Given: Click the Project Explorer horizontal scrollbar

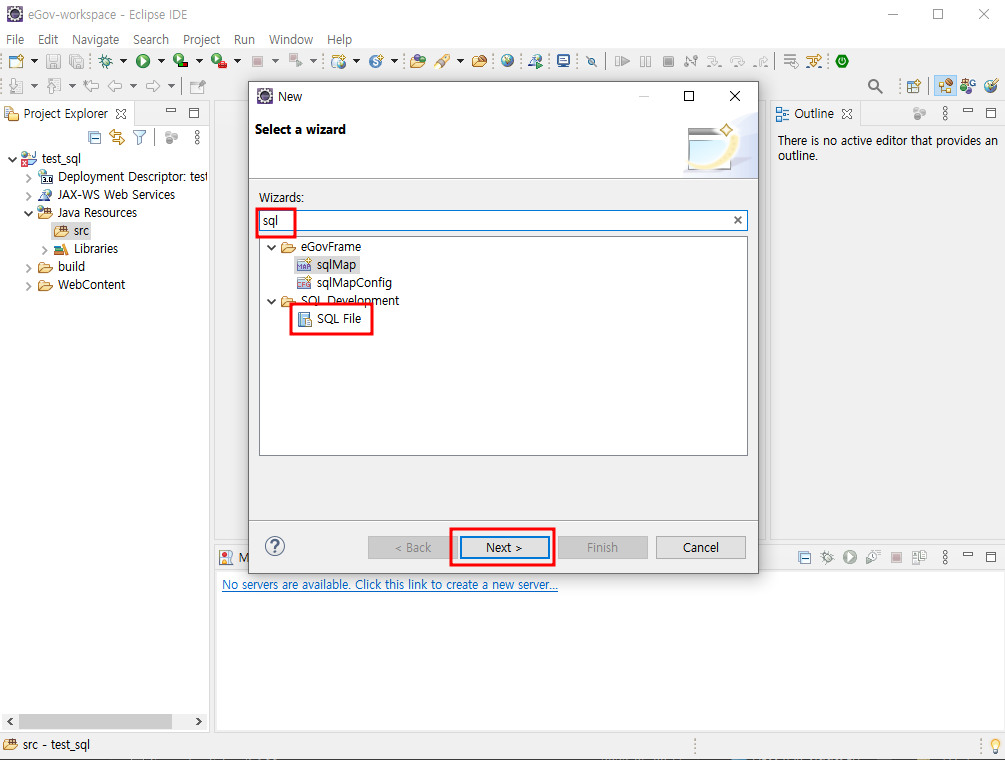Looking at the screenshot, I should tap(95, 721).
